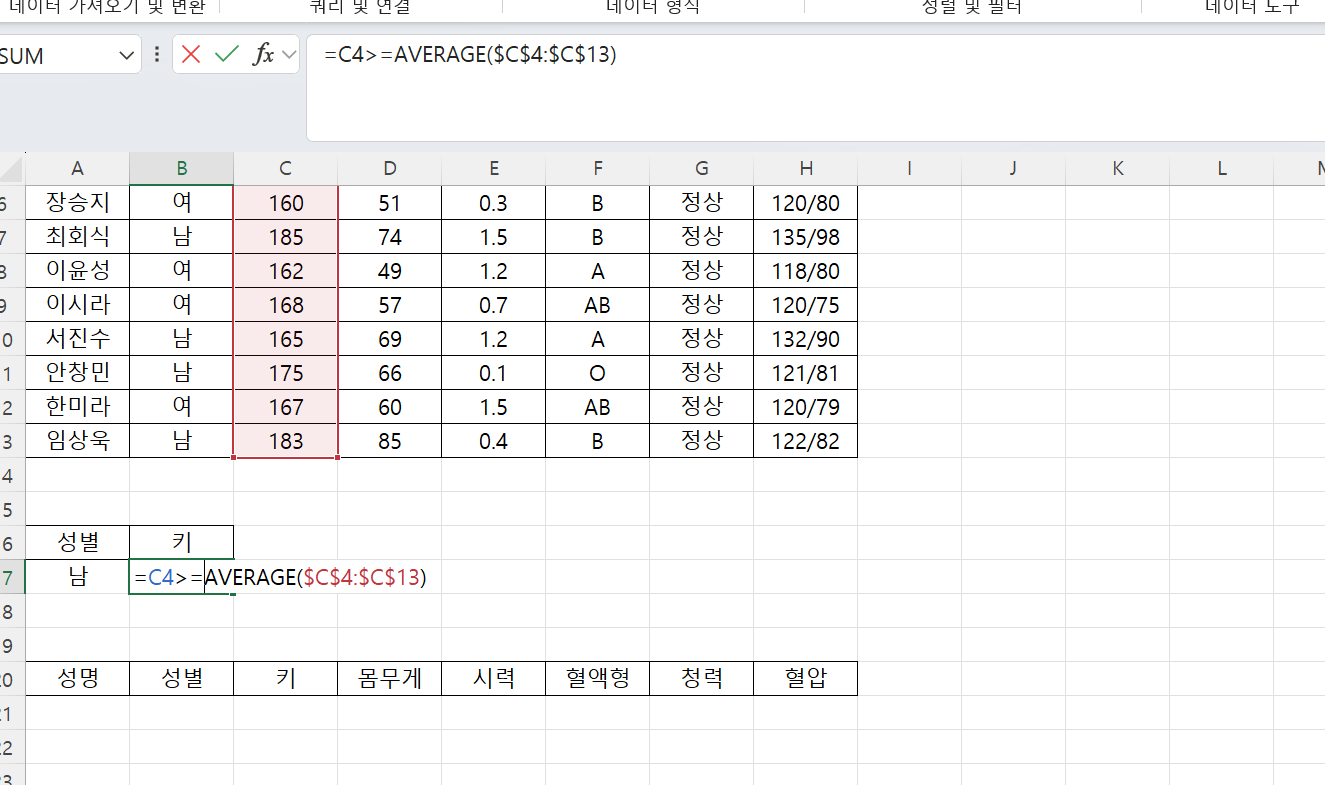1325x785 pixels.
Task: Select column H header
Action: [x=806, y=169]
